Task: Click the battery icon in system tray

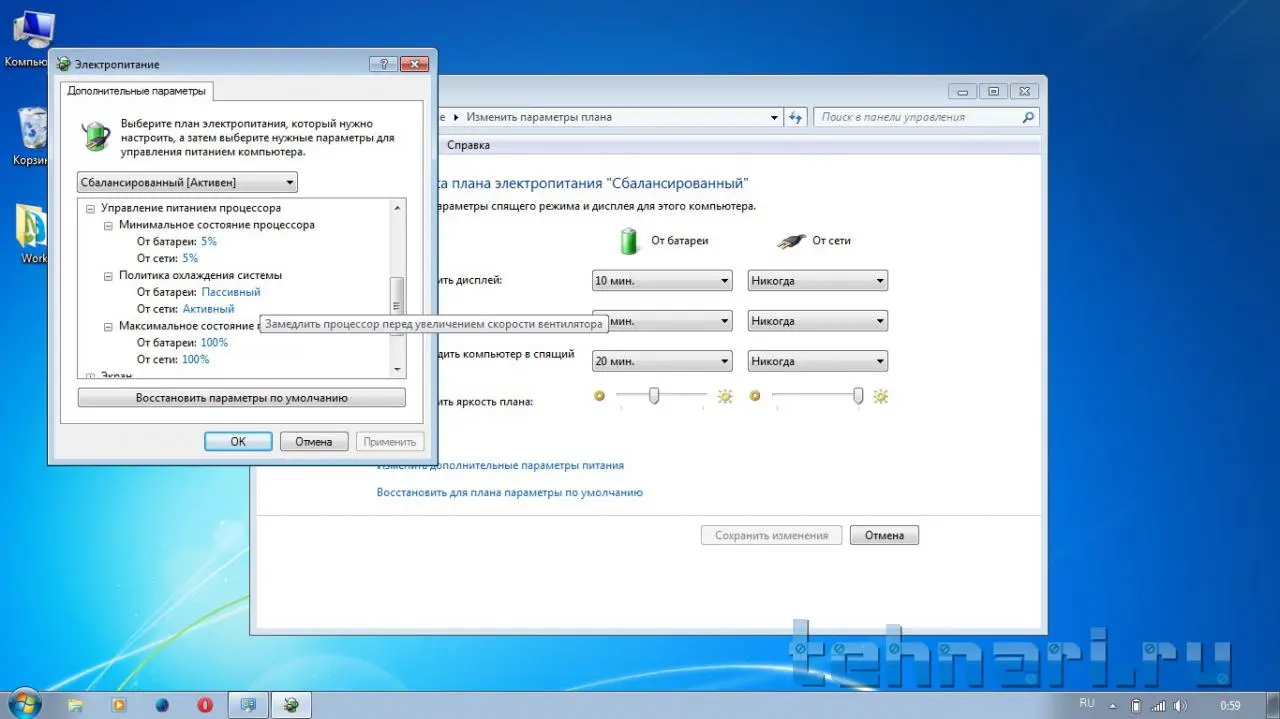Action: [x=1135, y=704]
